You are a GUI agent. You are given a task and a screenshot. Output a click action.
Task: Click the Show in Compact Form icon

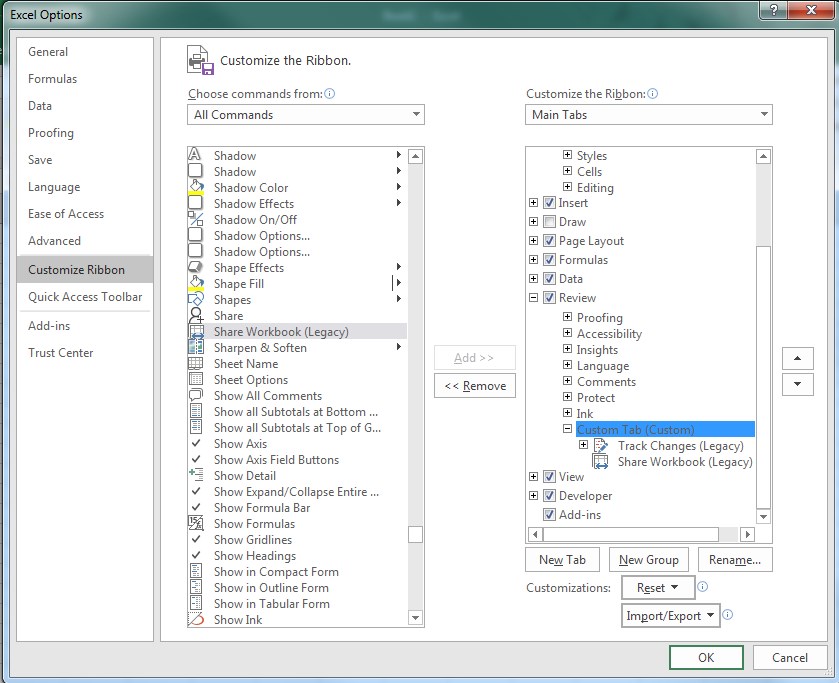[196, 571]
